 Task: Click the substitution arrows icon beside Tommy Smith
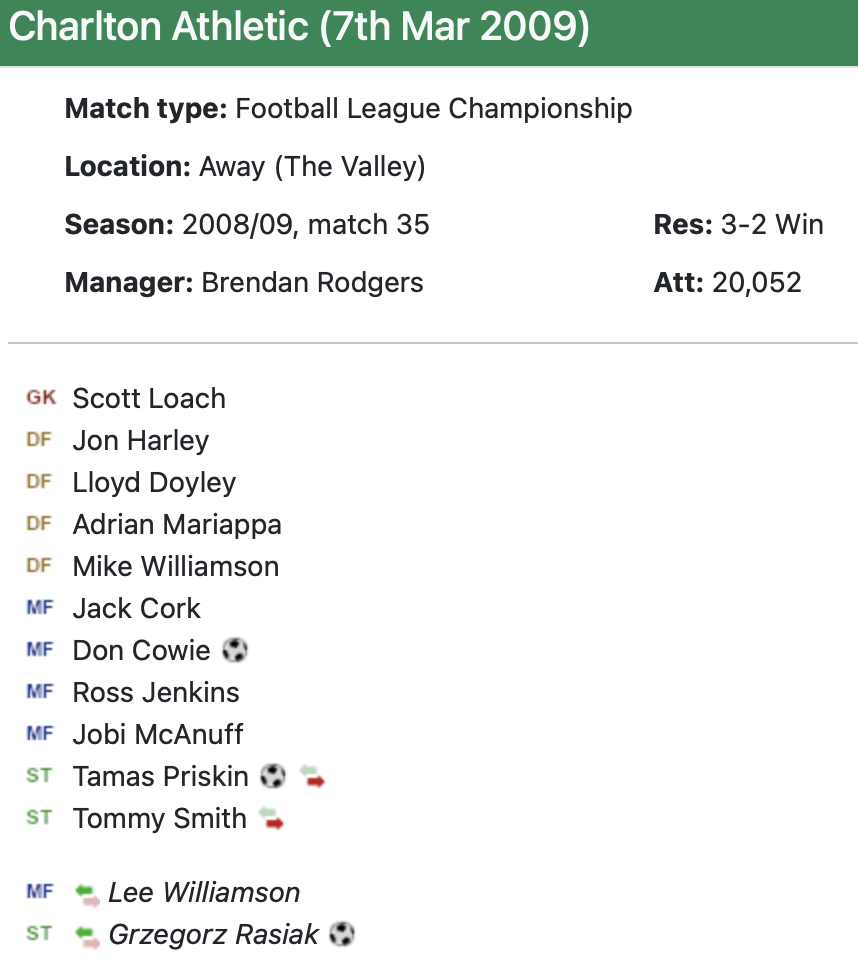point(272,818)
